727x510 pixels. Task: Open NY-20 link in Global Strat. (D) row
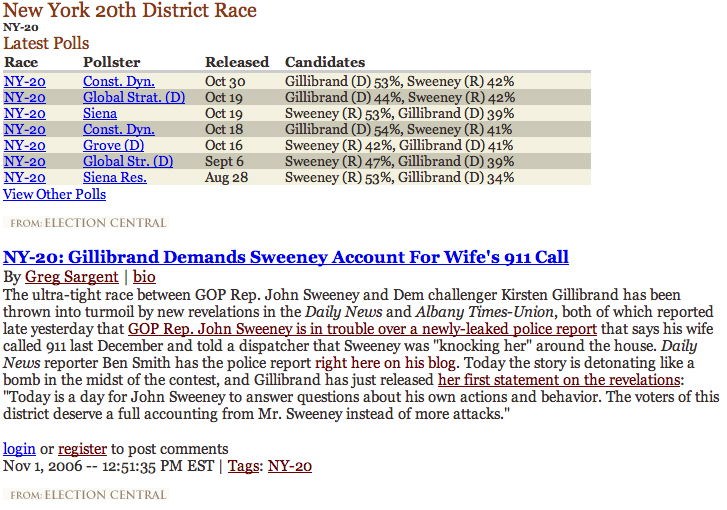[x=25, y=98]
